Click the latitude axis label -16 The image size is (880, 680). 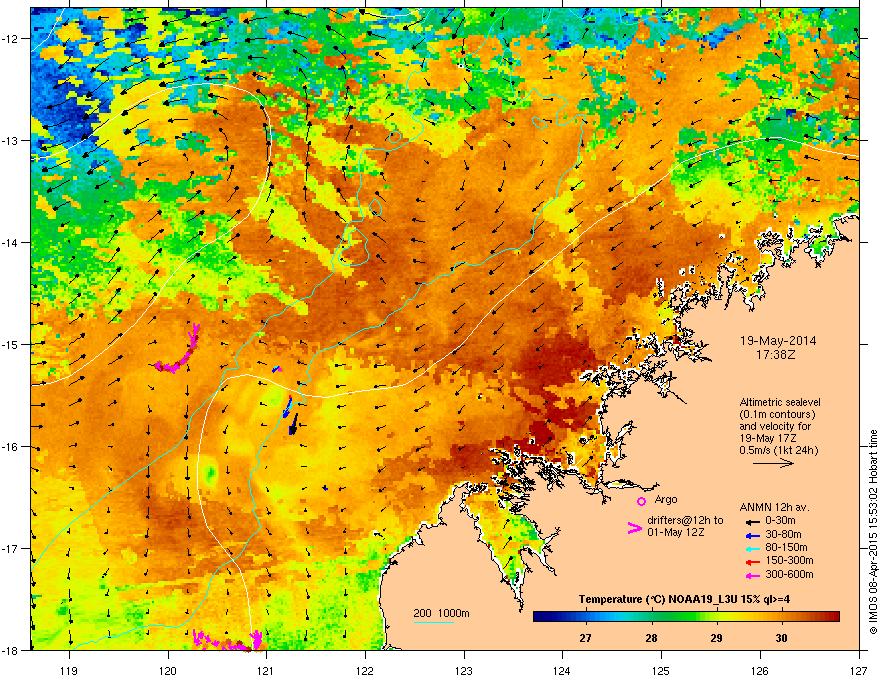10,447
